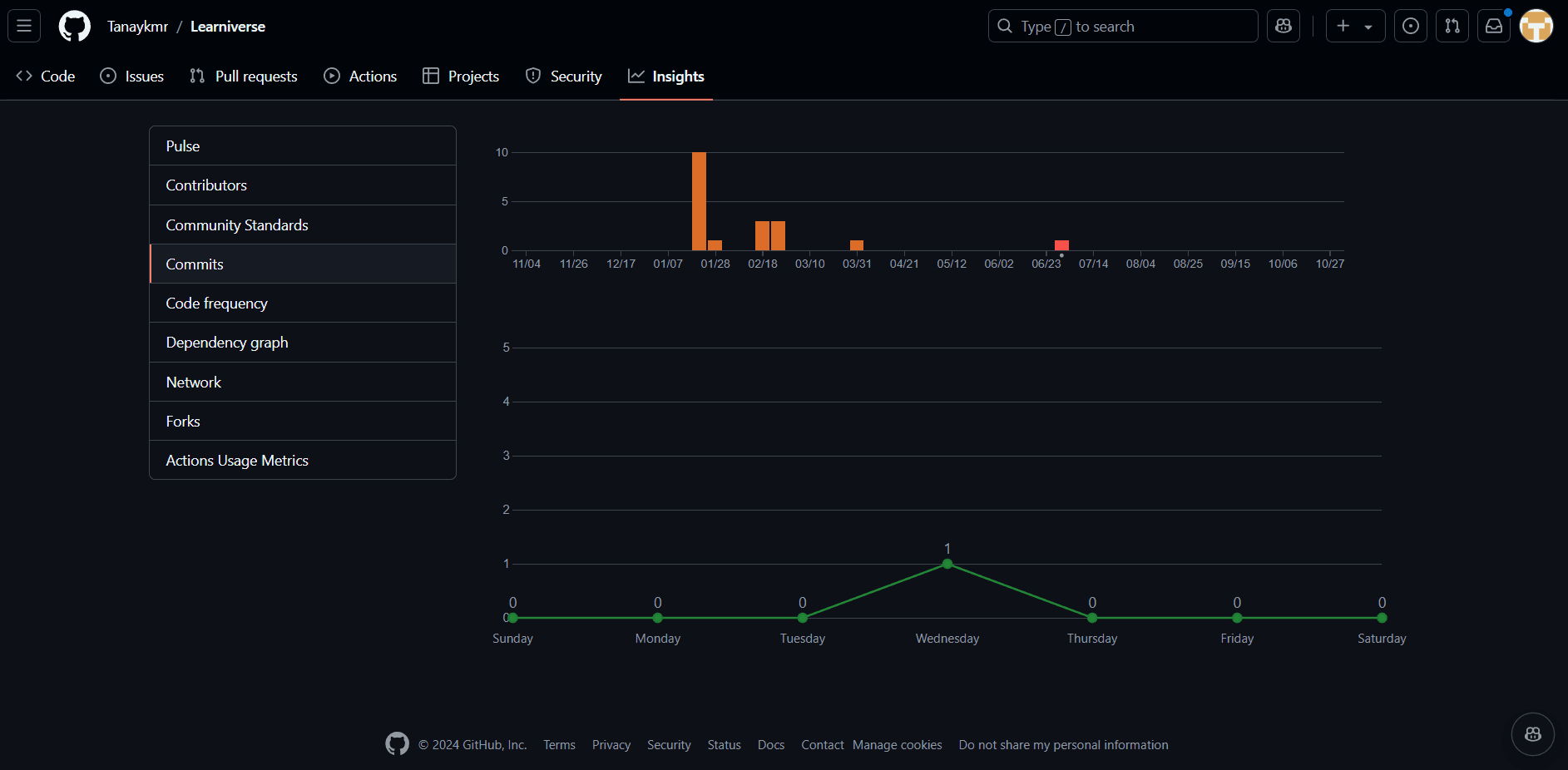Open the Projects tab

click(x=461, y=76)
